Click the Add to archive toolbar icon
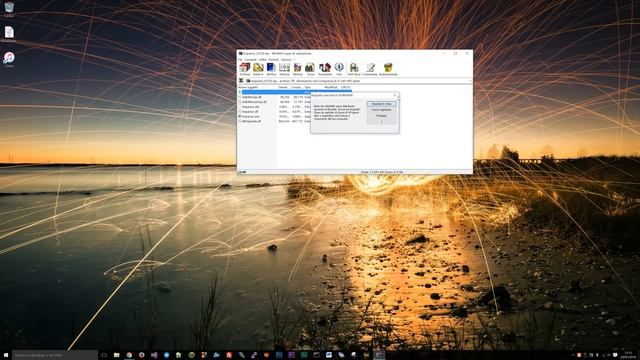640x360 pixels. (244, 69)
